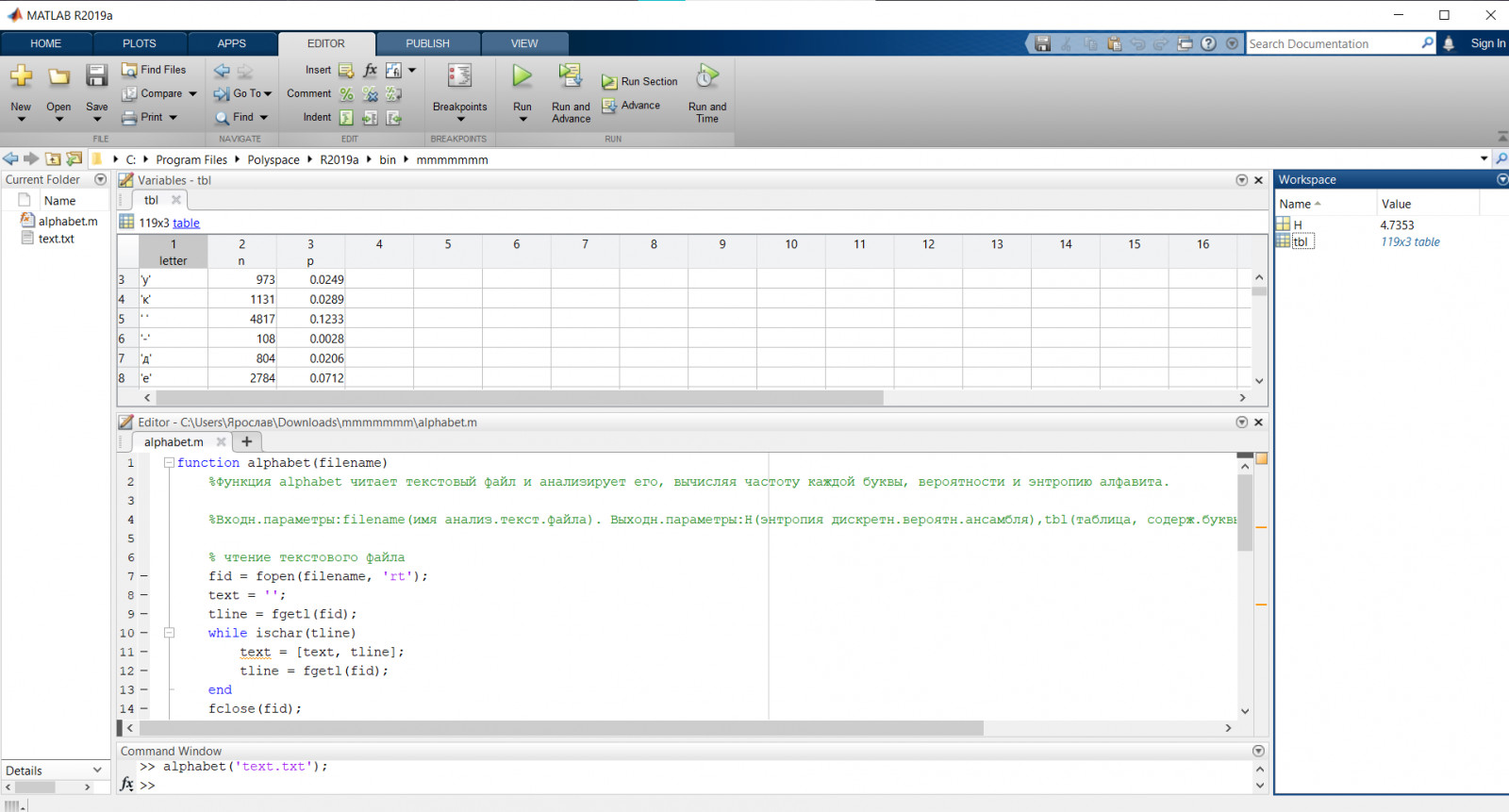This screenshot has height=812, width=1509.
Task: Run the script with the green Run button
Action: click(x=522, y=76)
